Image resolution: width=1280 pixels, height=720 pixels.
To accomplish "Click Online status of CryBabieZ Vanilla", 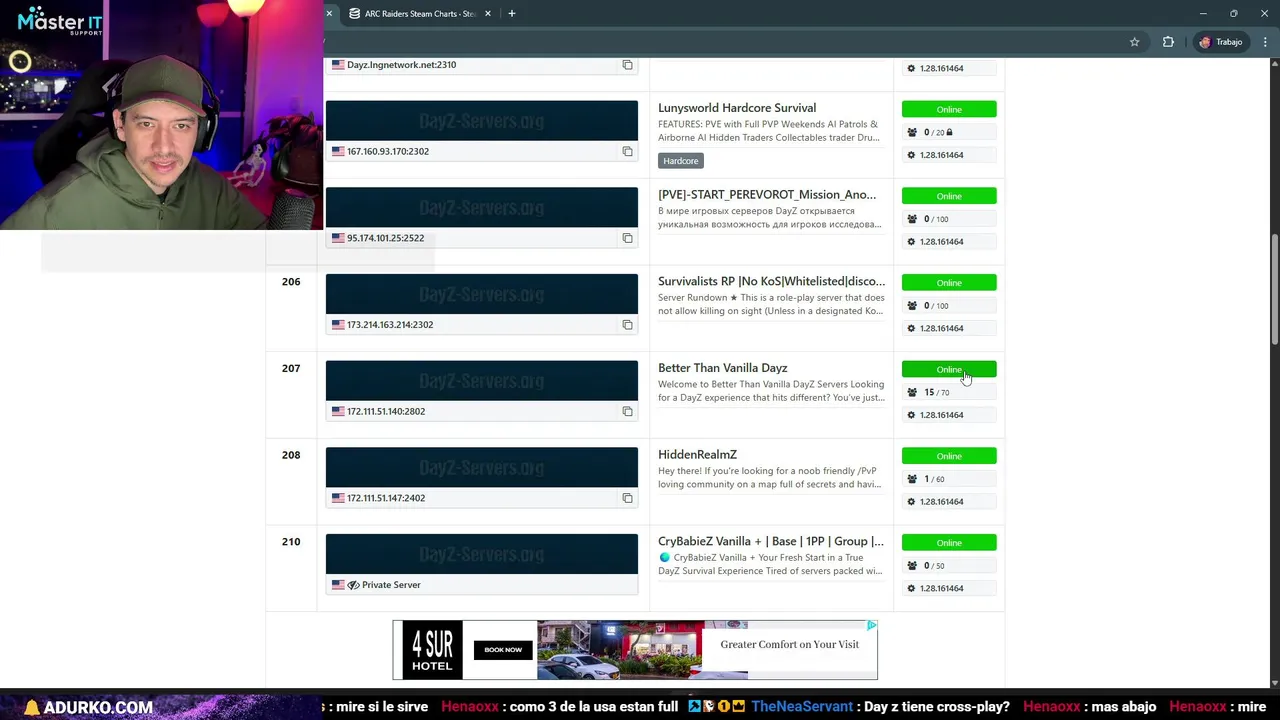I will [949, 543].
